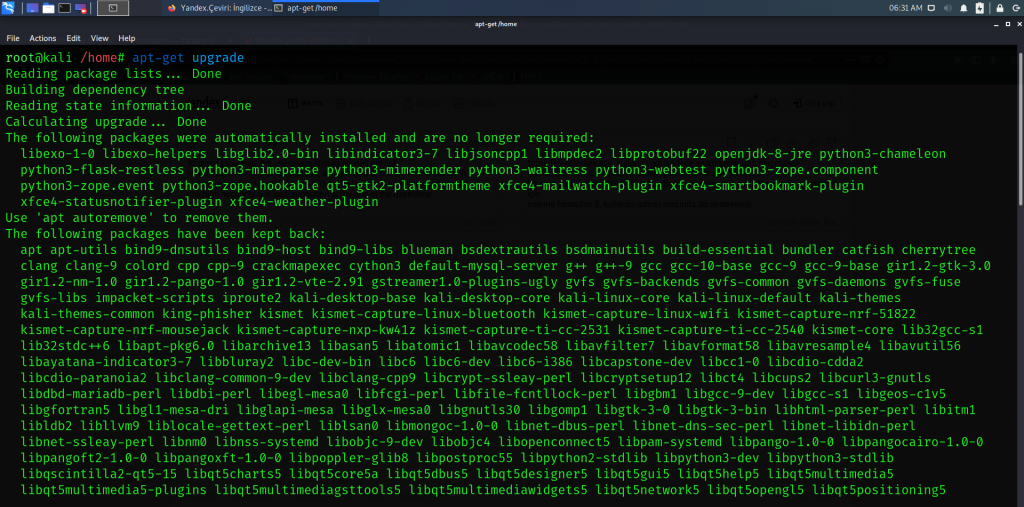The height and width of the screenshot is (507, 1024).
Task: Click the show desktop panel icon
Action: coord(33,8)
